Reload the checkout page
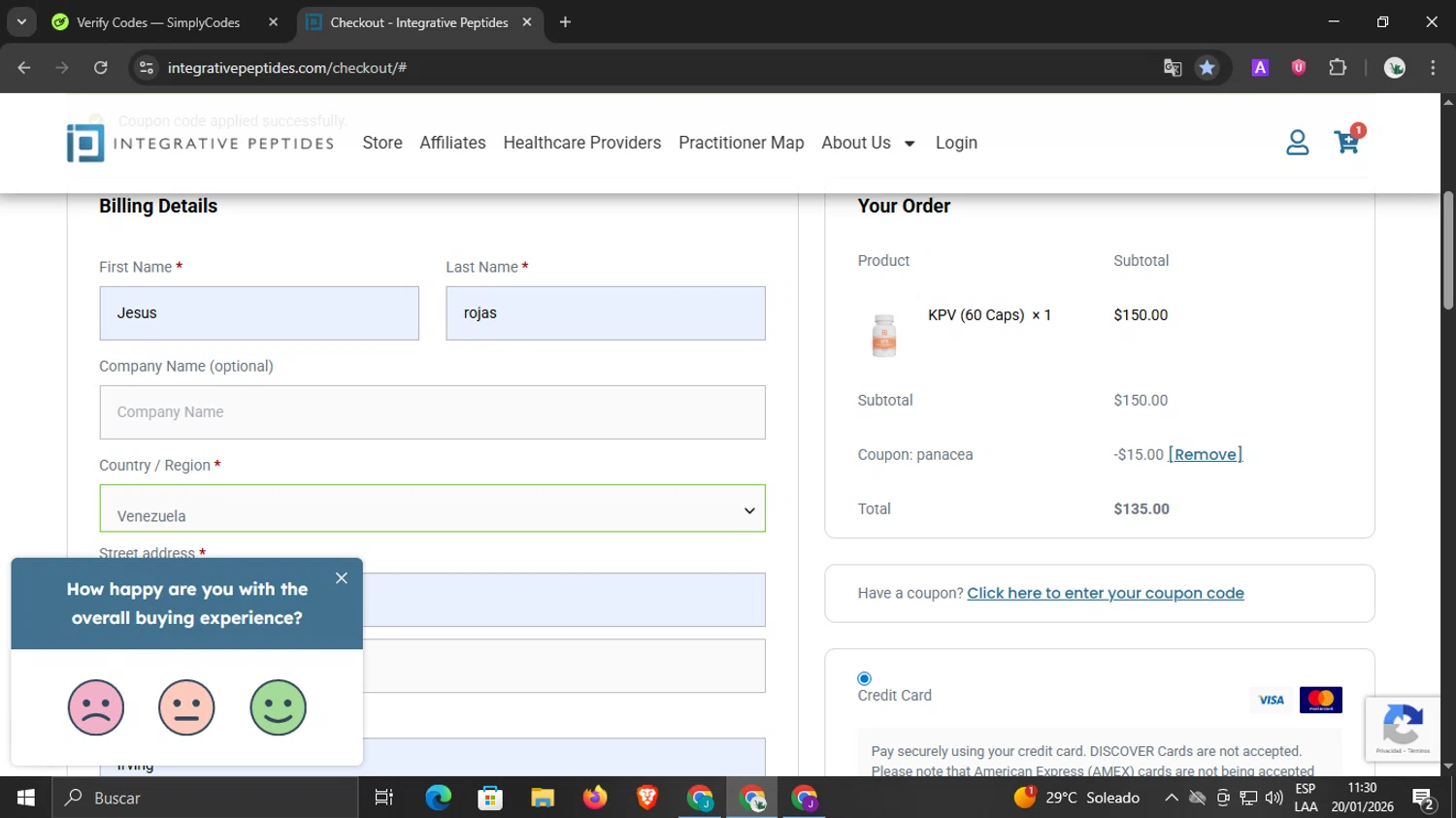1456x818 pixels. click(x=101, y=68)
